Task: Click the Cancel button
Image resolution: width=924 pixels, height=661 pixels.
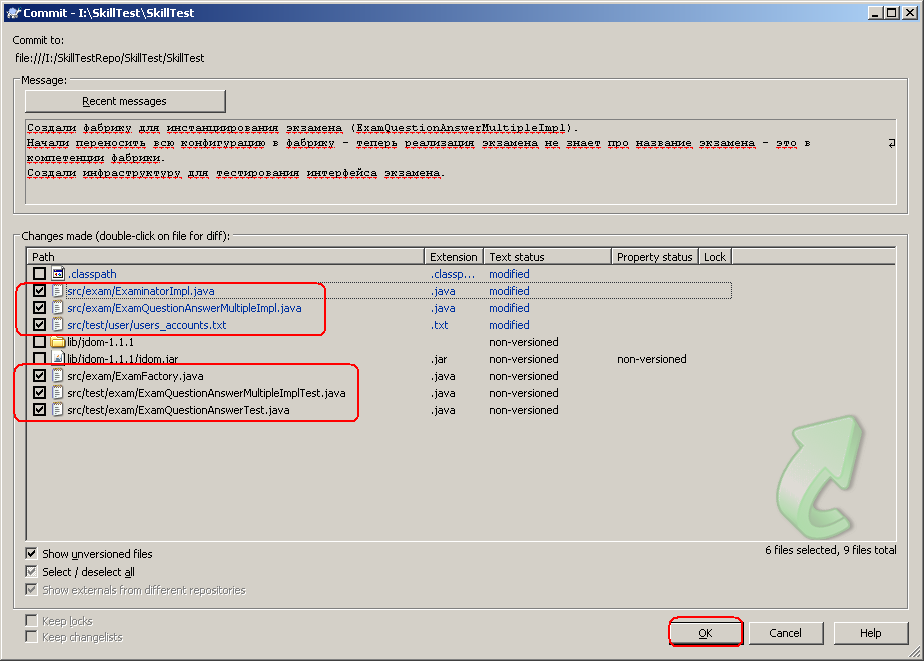Action: click(786, 632)
